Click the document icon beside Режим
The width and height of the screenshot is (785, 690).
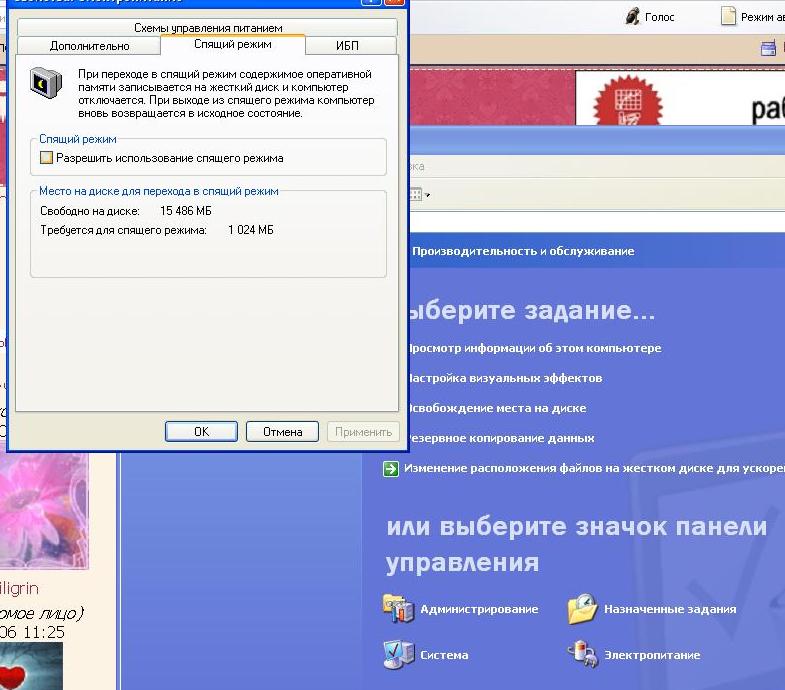tap(728, 17)
